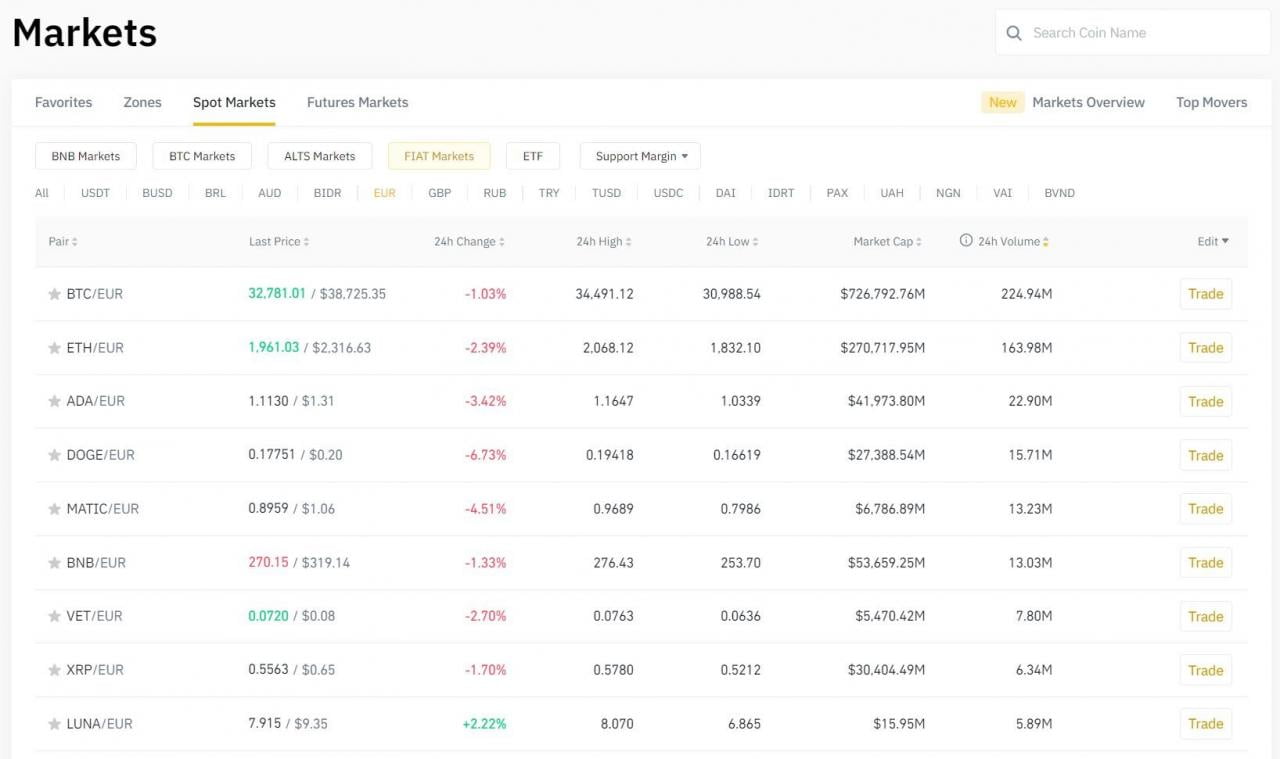Screen dimensions: 1280x759
Task: Open the Support Margin dropdown
Action: click(x=640, y=156)
